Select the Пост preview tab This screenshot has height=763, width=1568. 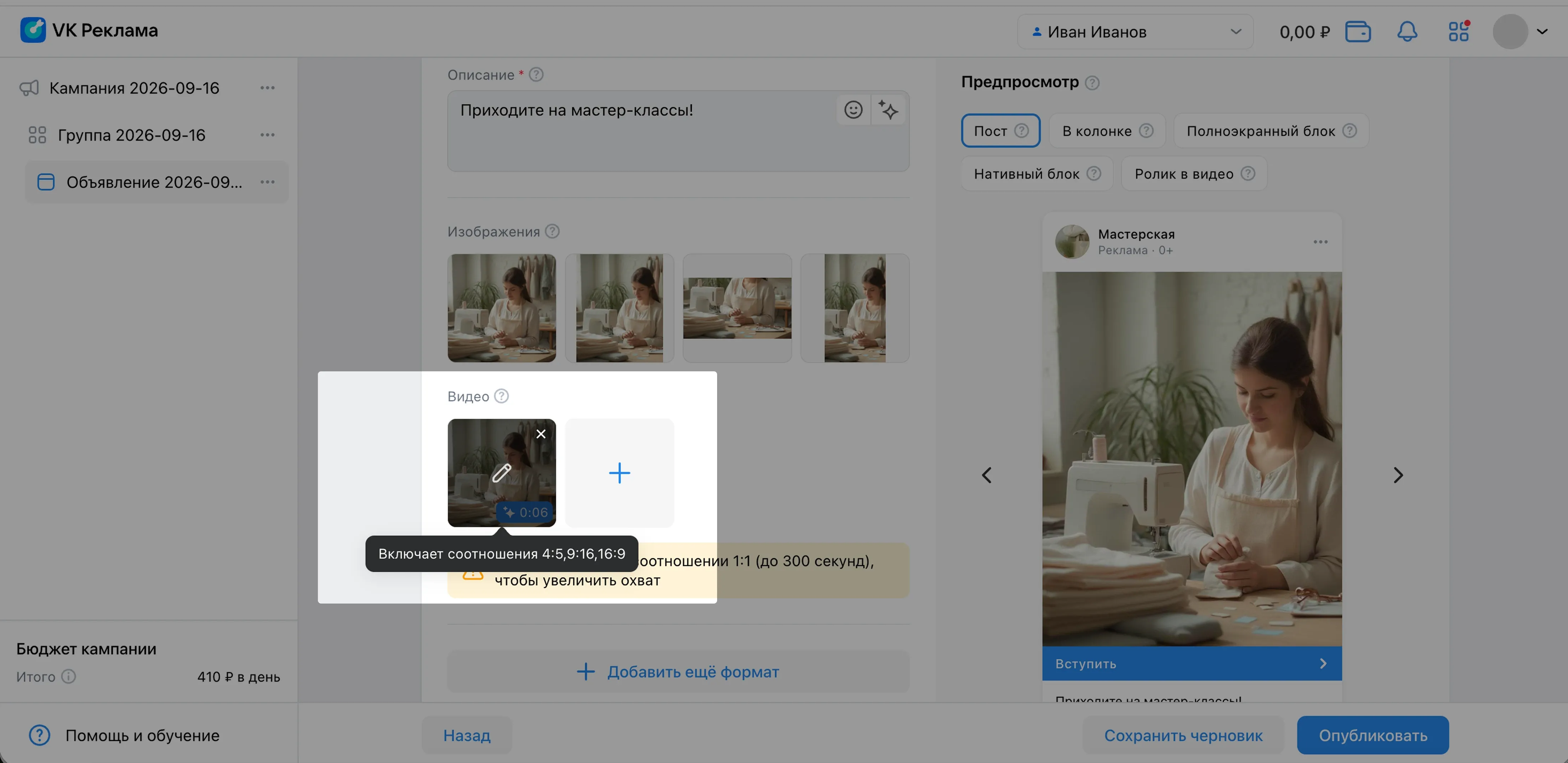(x=1001, y=131)
